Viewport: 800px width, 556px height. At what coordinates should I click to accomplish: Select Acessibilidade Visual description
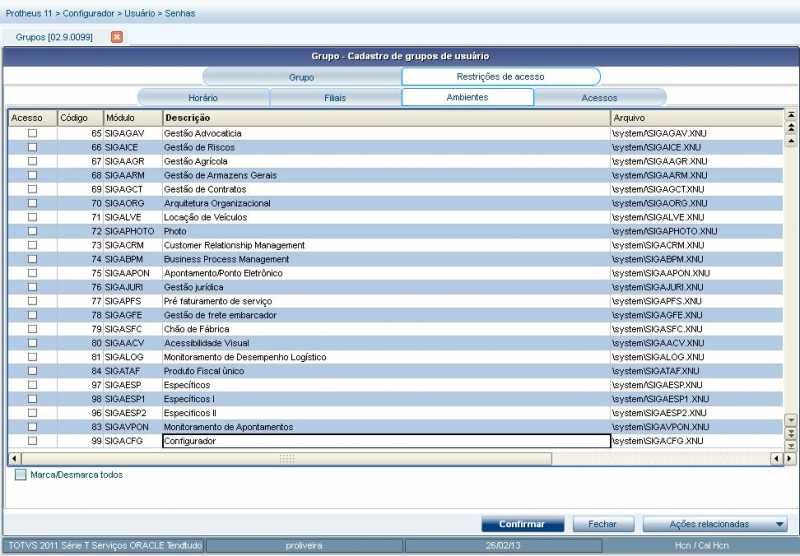[x=207, y=343]
